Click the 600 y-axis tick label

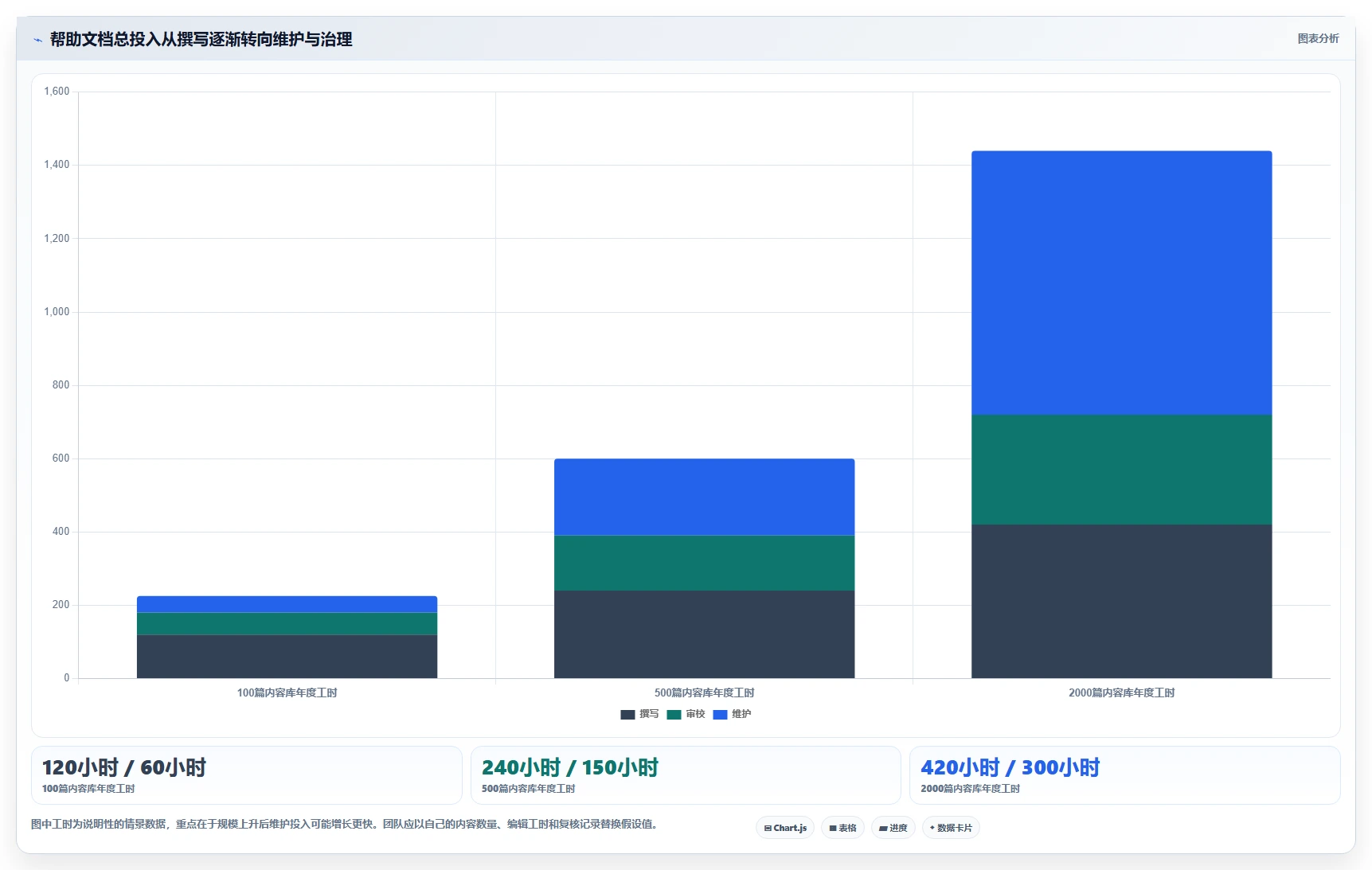pyautogui.click(x=61, y=458)
